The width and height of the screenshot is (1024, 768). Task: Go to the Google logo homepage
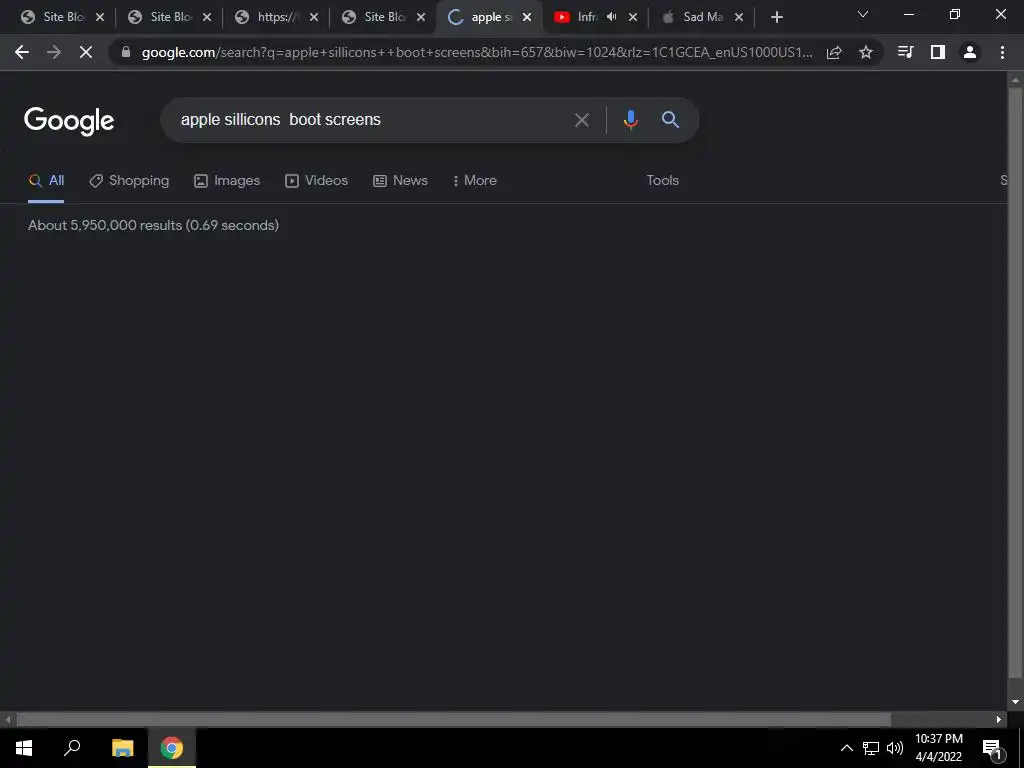[69, 121]
